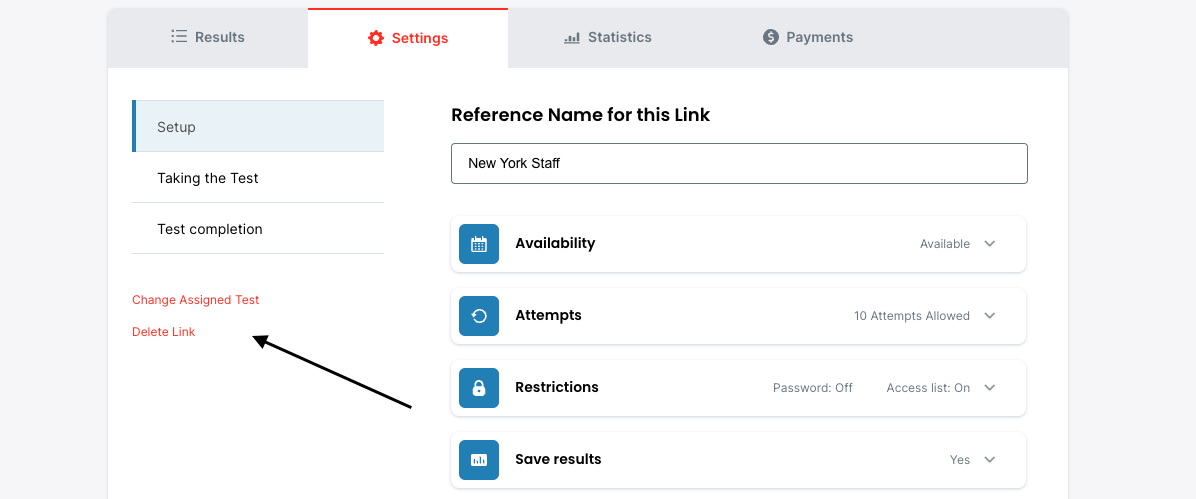This screenshot has width=1196, height=499.
Task: Click the Settings gear icon
Action: [x=376, y=38]
